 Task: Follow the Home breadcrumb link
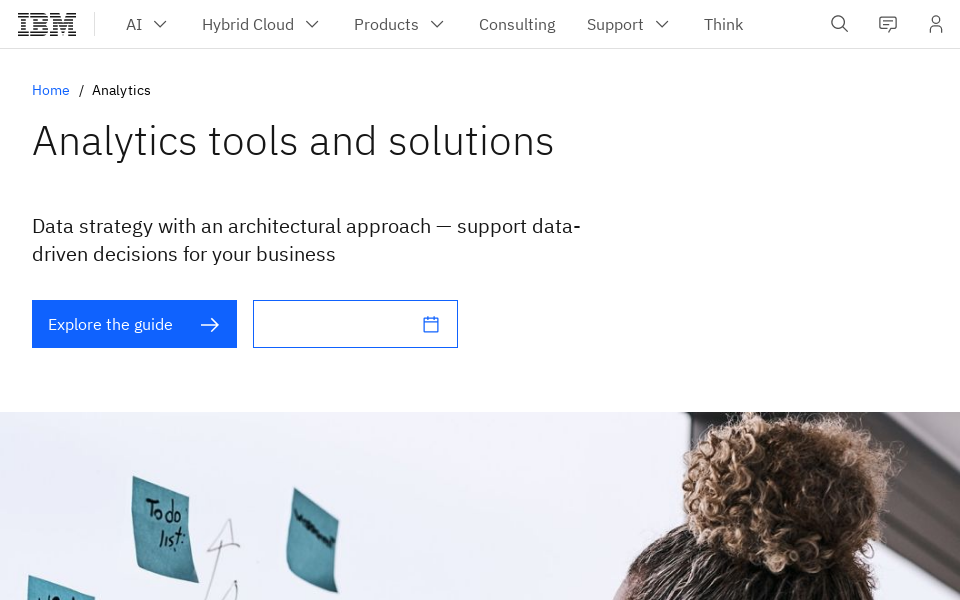tap(51, 90)
